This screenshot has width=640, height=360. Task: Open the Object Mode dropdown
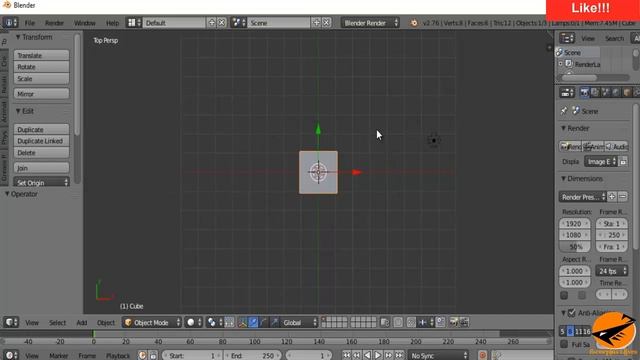tap(152, 322)
